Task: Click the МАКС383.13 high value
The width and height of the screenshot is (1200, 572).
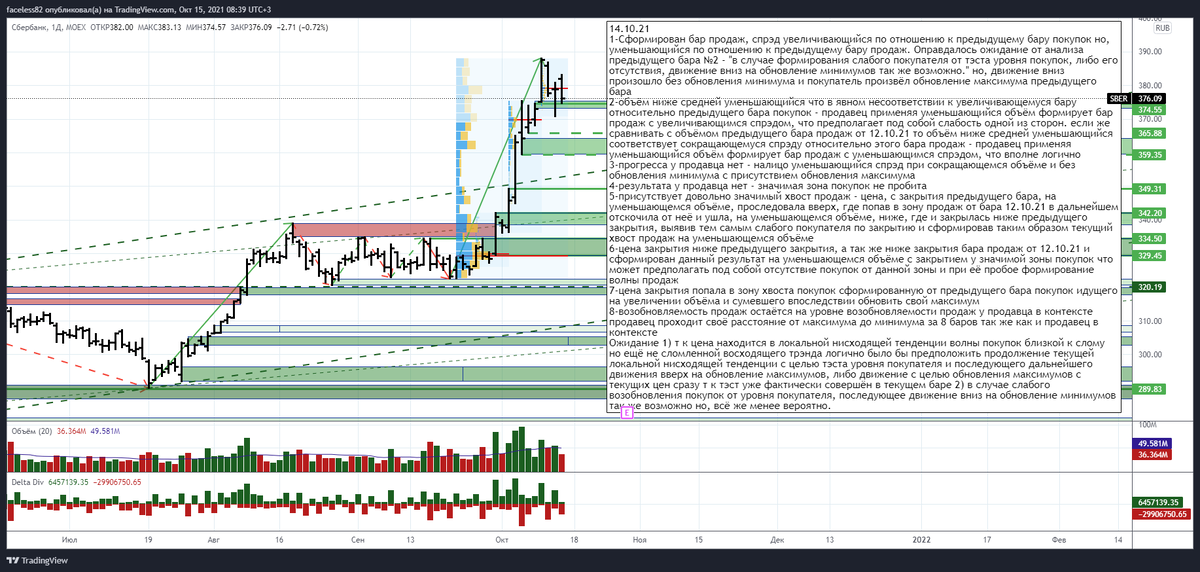Action: coord(160,28)
